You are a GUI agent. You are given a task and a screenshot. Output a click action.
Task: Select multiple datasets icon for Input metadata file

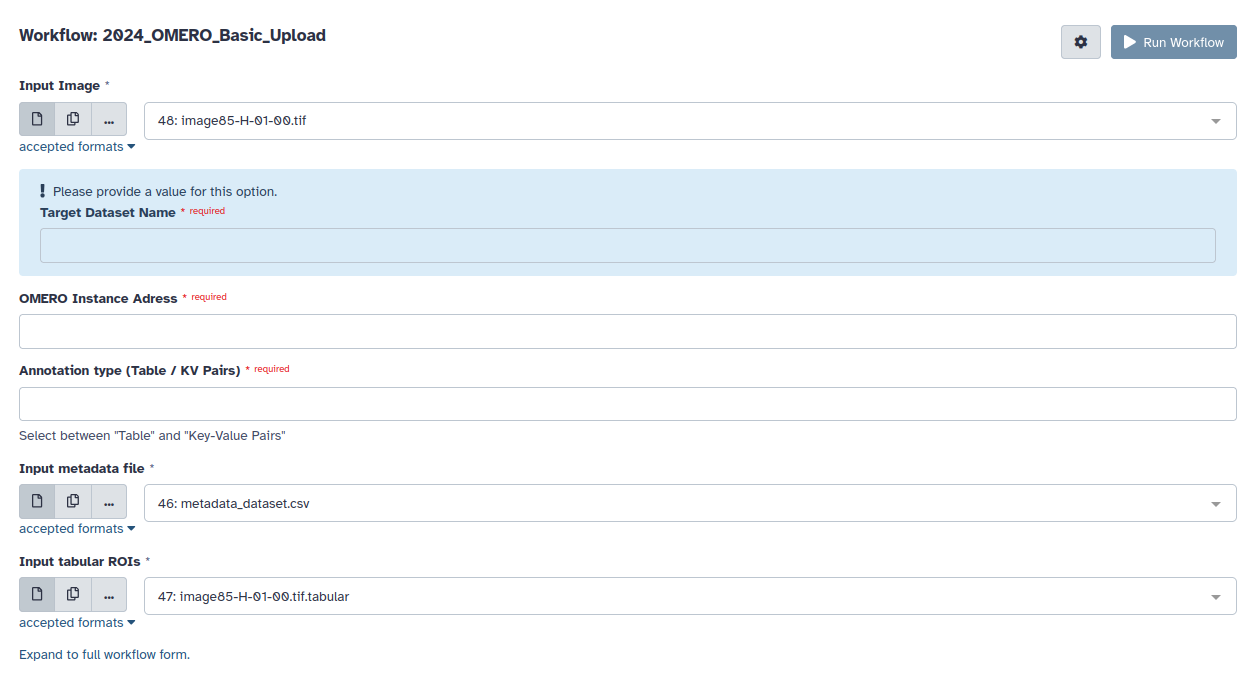(73, 501)
